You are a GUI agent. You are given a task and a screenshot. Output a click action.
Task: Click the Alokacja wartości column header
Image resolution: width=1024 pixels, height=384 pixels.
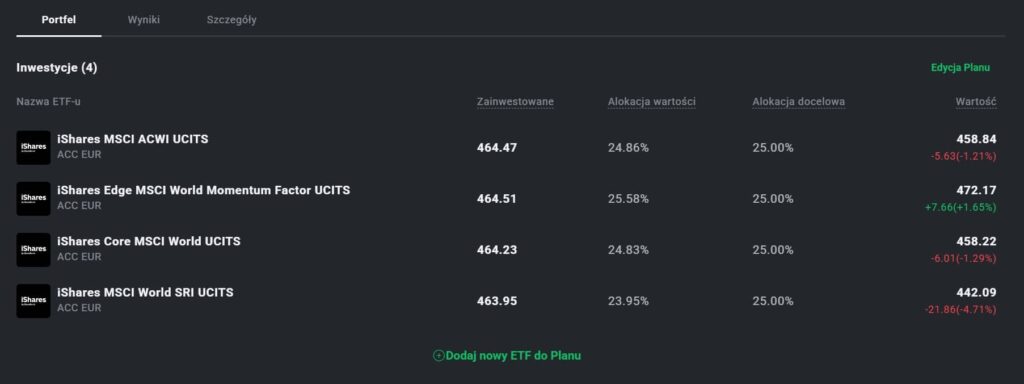point(652,102)
